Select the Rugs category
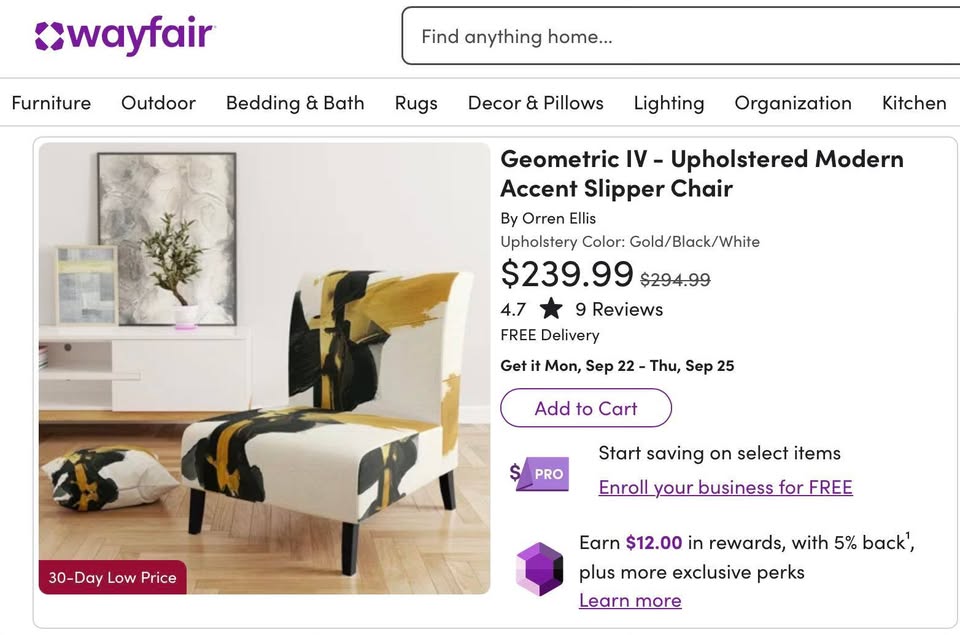 pyautogui.click(x=416, y=103)
